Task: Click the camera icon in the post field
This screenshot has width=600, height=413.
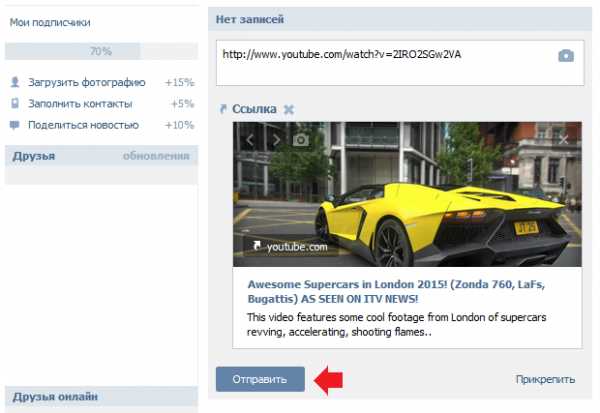Action: pyautogui.click(x=566, y=56)
